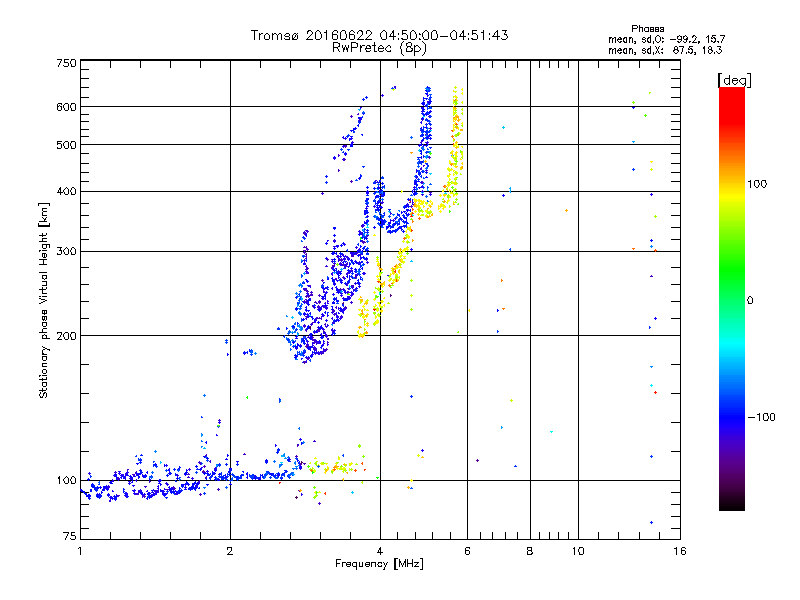Click the colorbar tick label '-100'

click(761, 417)
